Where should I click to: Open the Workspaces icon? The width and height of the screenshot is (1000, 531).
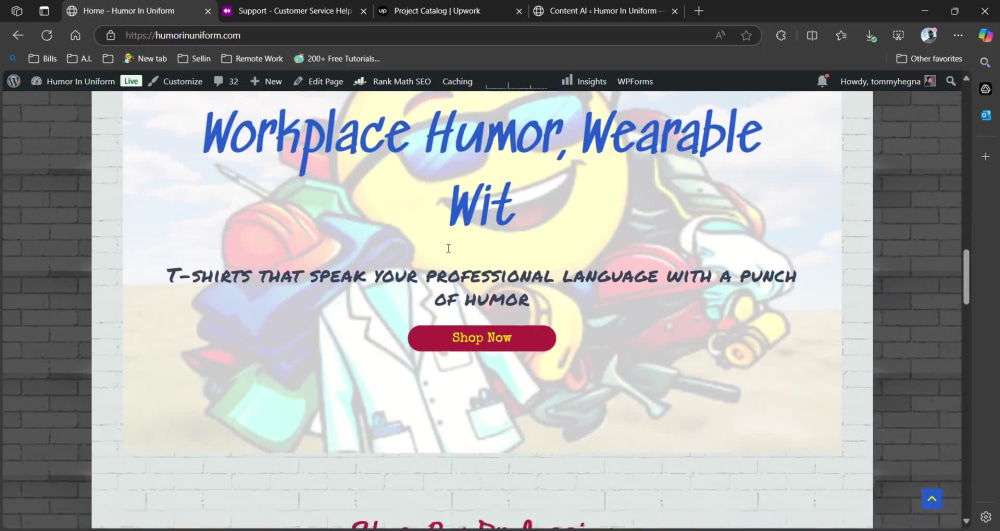(17, 11)
